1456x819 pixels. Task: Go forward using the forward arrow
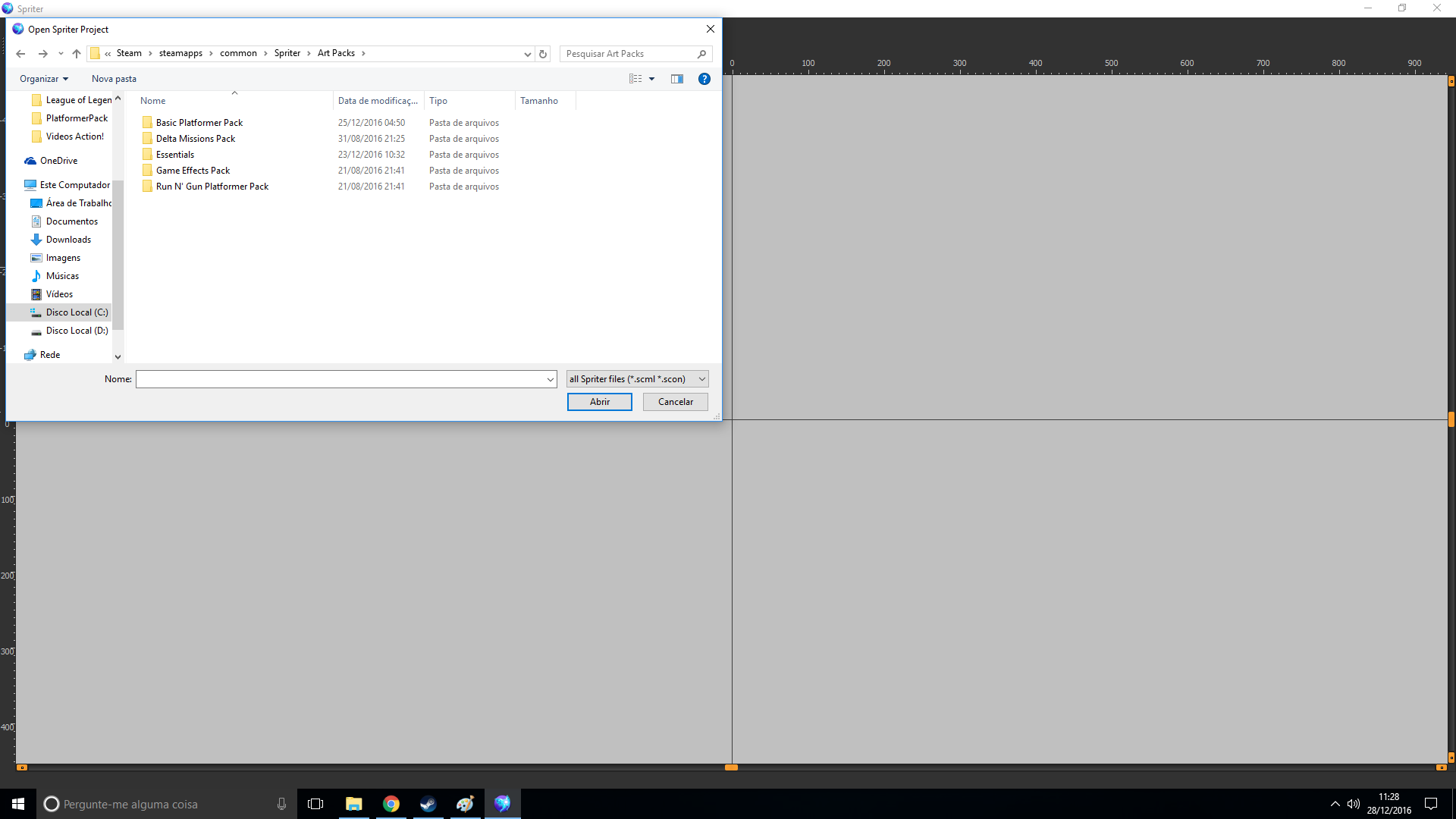point(43,54)
